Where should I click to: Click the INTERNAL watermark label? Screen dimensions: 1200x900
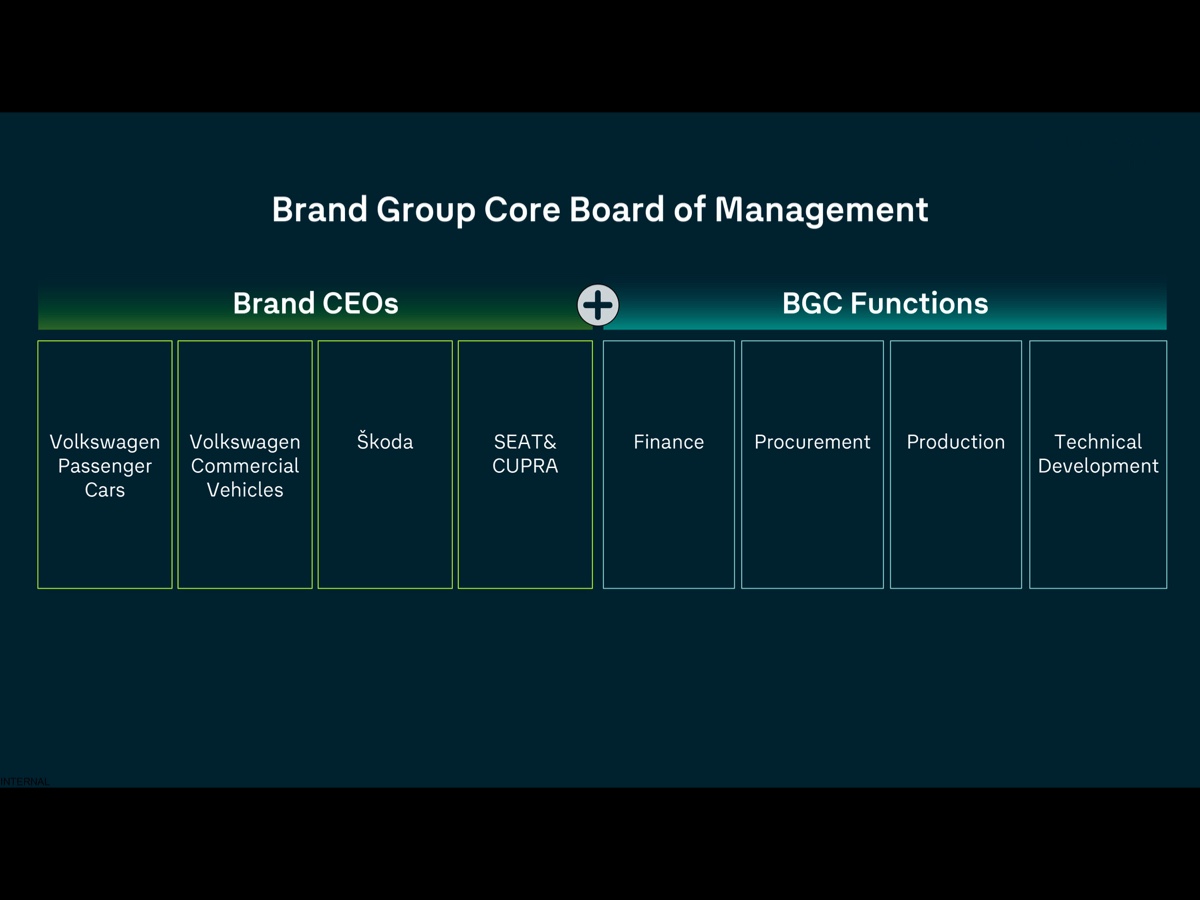coord(25,780)
